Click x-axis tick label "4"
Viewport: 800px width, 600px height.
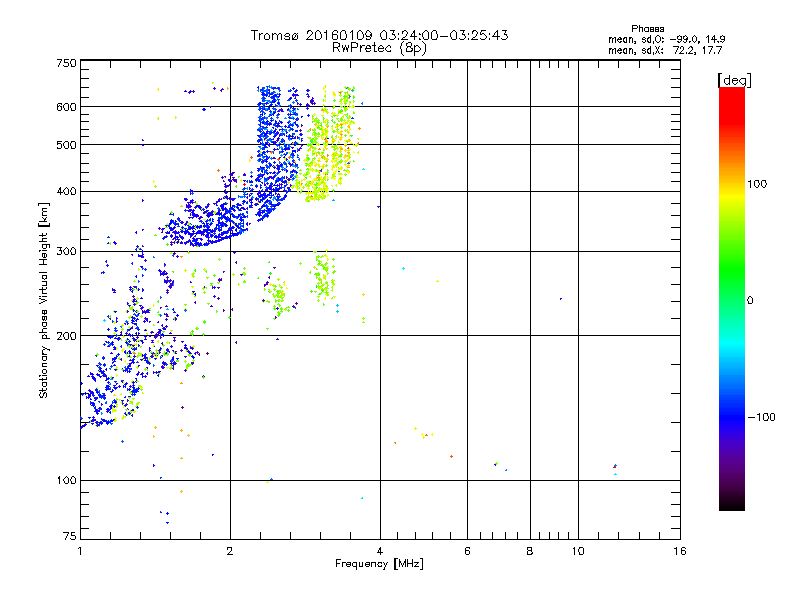tap(380, 551)
